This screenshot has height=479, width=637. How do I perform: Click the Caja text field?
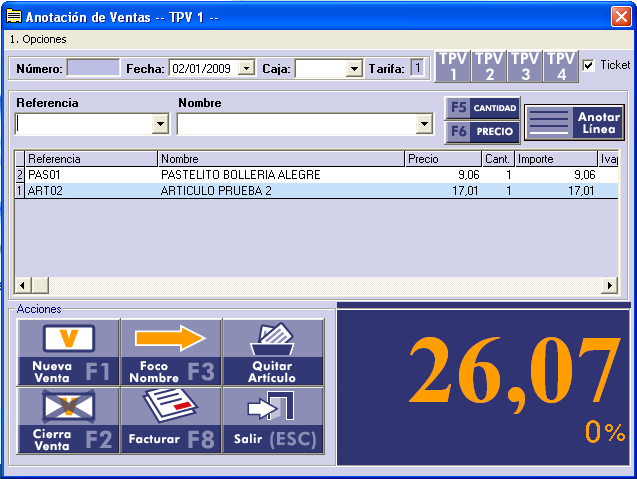pos(321,68)
